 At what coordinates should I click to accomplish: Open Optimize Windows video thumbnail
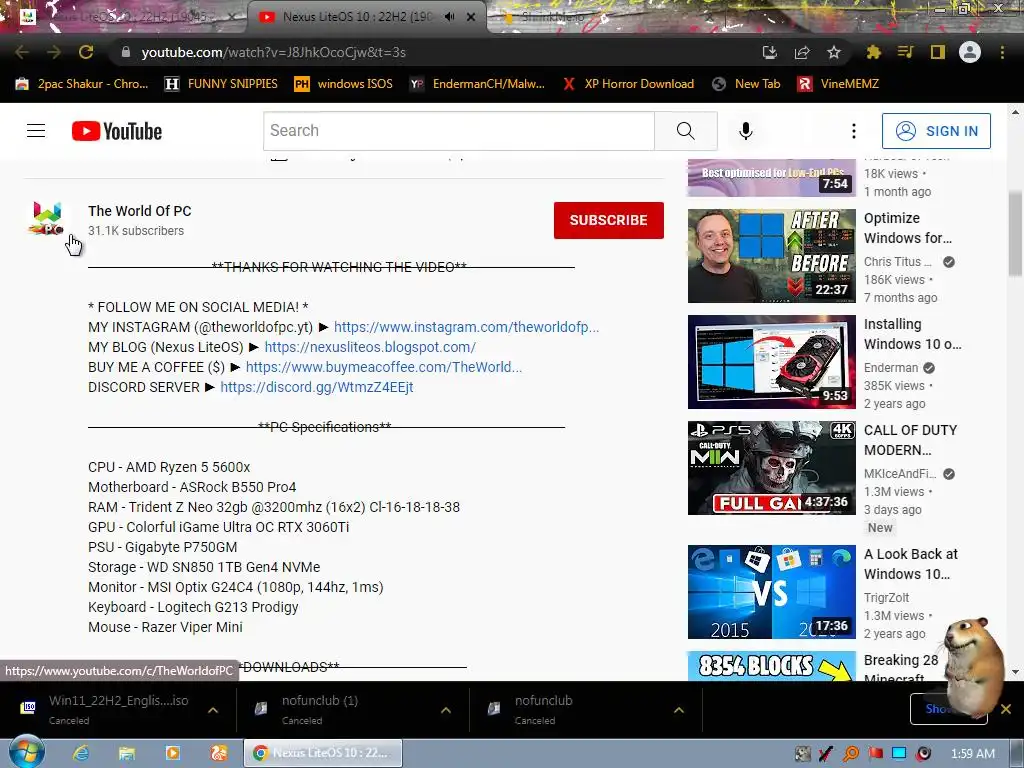pyautogui.click(x=771, y=256)
